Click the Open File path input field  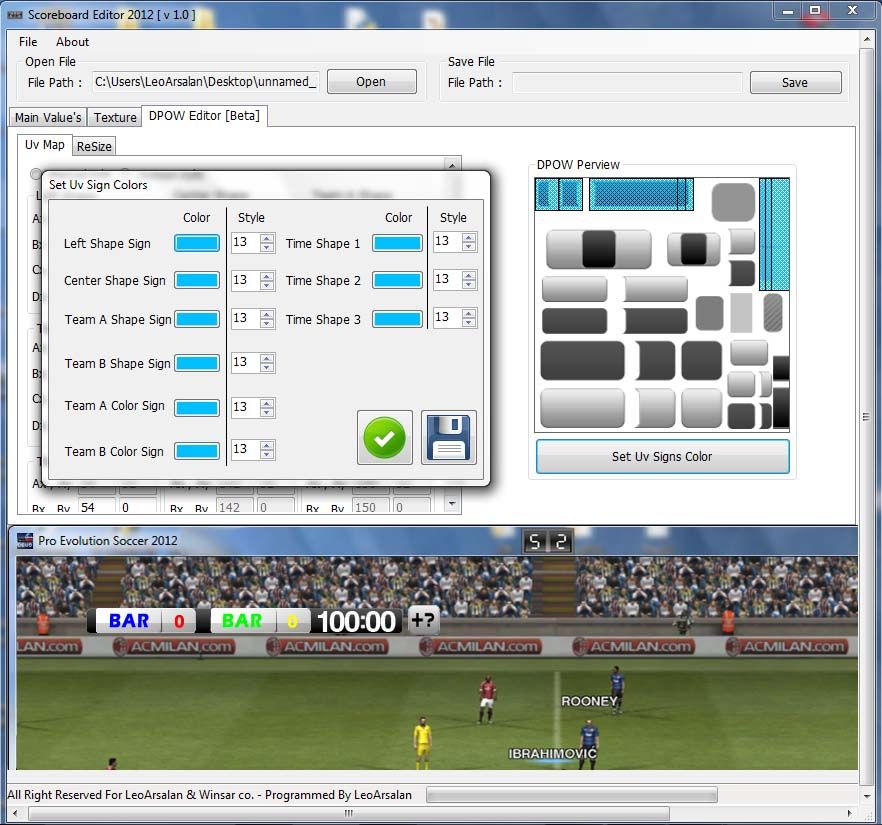(x=205, y=82)
